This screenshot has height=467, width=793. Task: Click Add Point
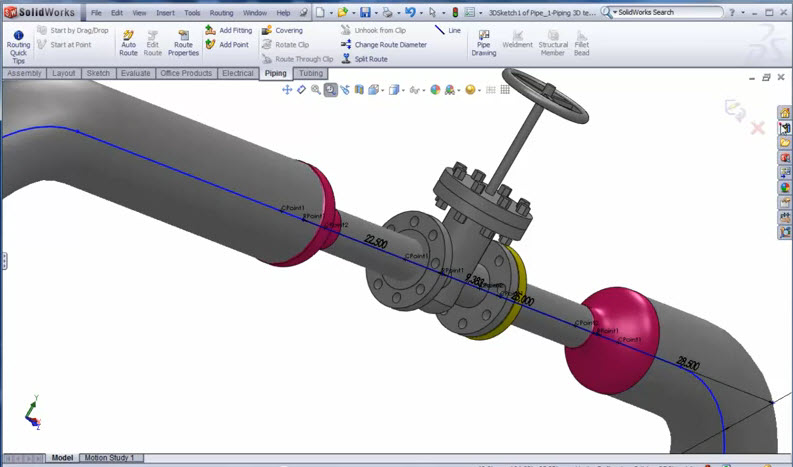pos(227,45)
